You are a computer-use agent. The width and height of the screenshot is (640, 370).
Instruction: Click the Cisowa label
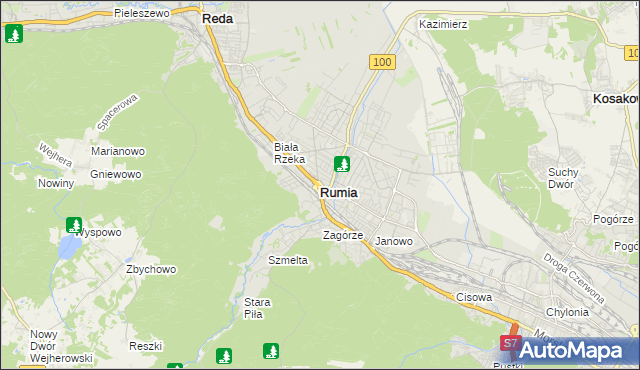tap(474, 297)
